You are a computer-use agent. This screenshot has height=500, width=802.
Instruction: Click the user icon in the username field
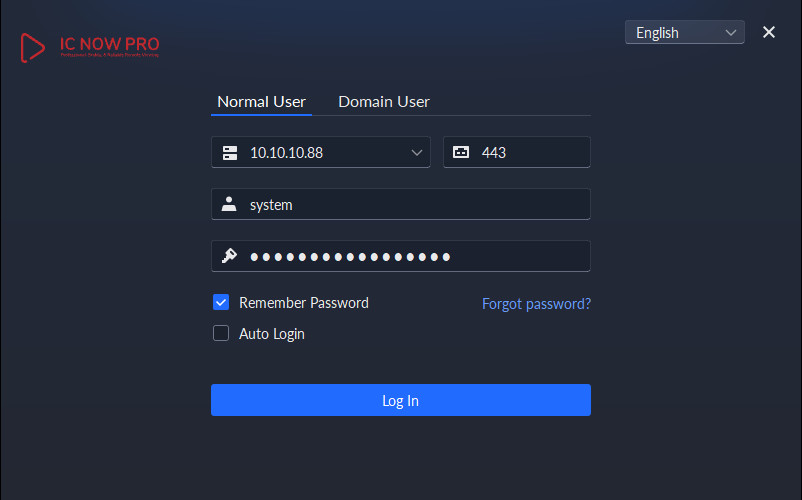[x=230, y=204]
